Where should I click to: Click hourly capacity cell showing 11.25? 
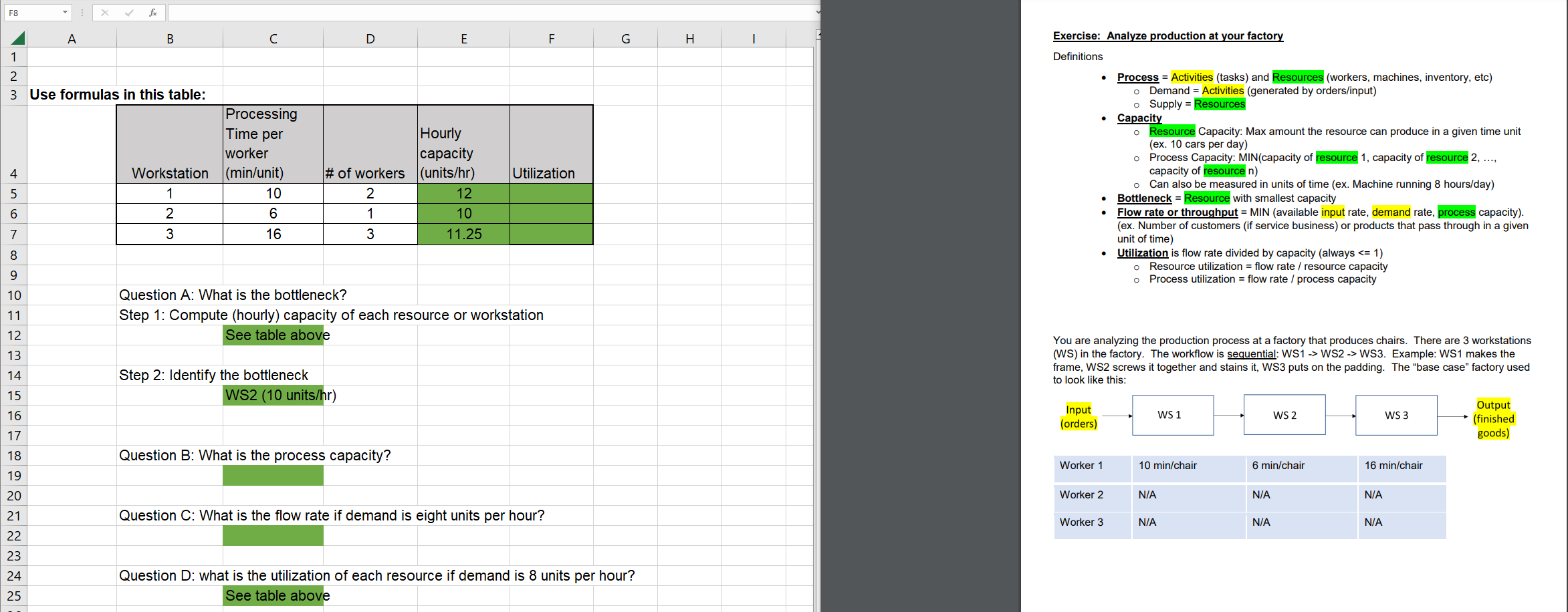pos(464,234)
